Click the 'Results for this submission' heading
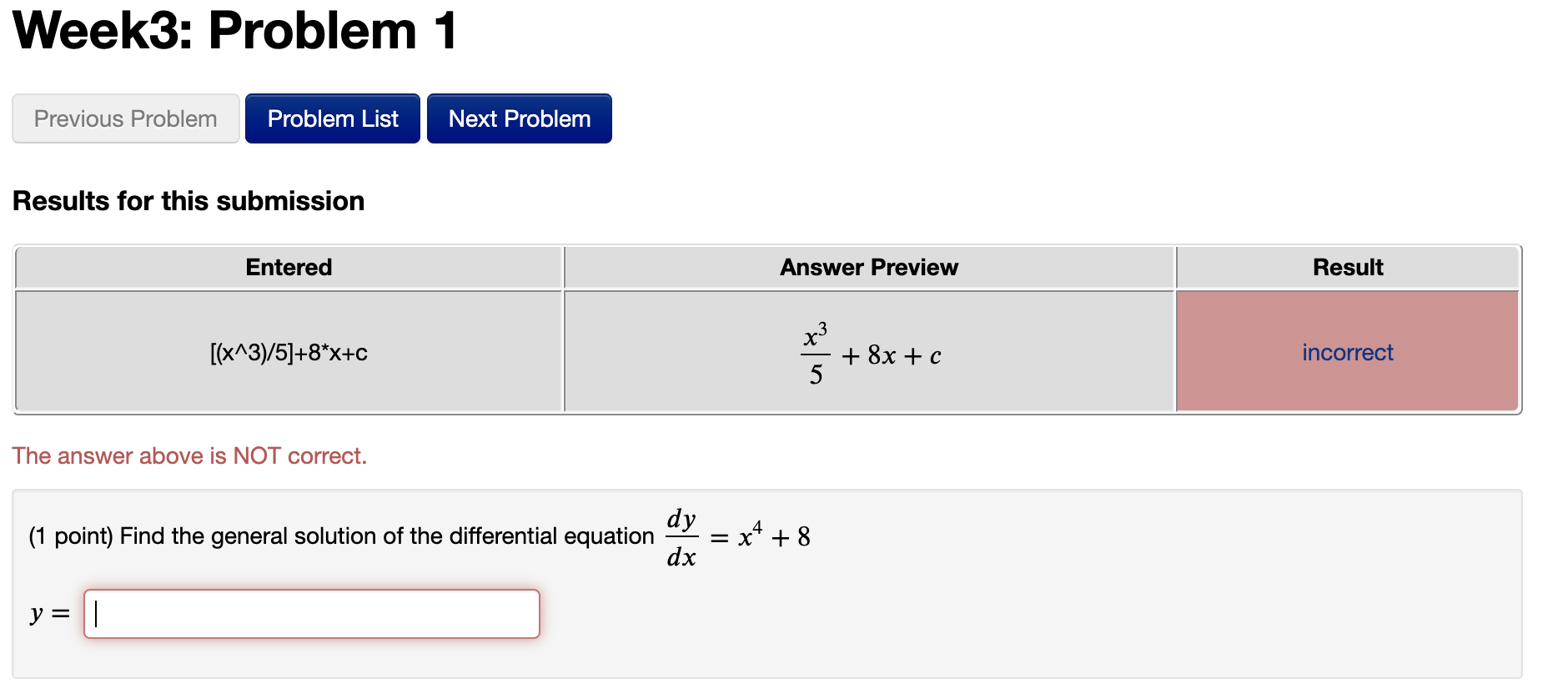Image resolution: width=1568 pixels, height=699 pixels. [188, 200]
